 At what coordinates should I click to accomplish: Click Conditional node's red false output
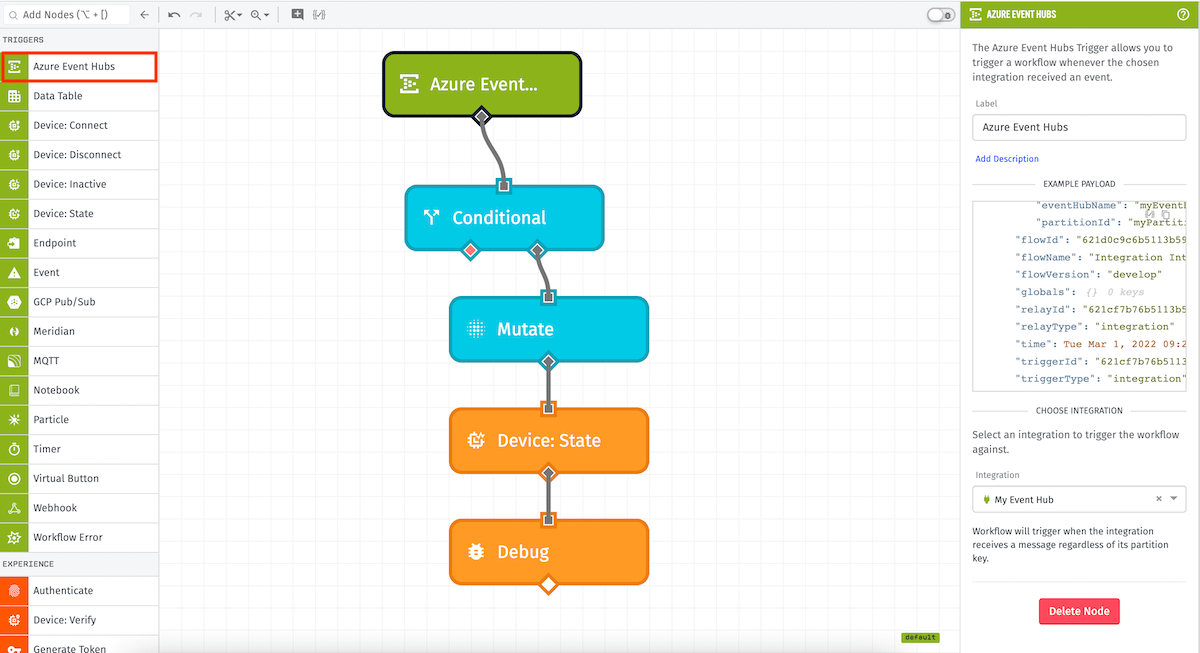click(470, 249)
